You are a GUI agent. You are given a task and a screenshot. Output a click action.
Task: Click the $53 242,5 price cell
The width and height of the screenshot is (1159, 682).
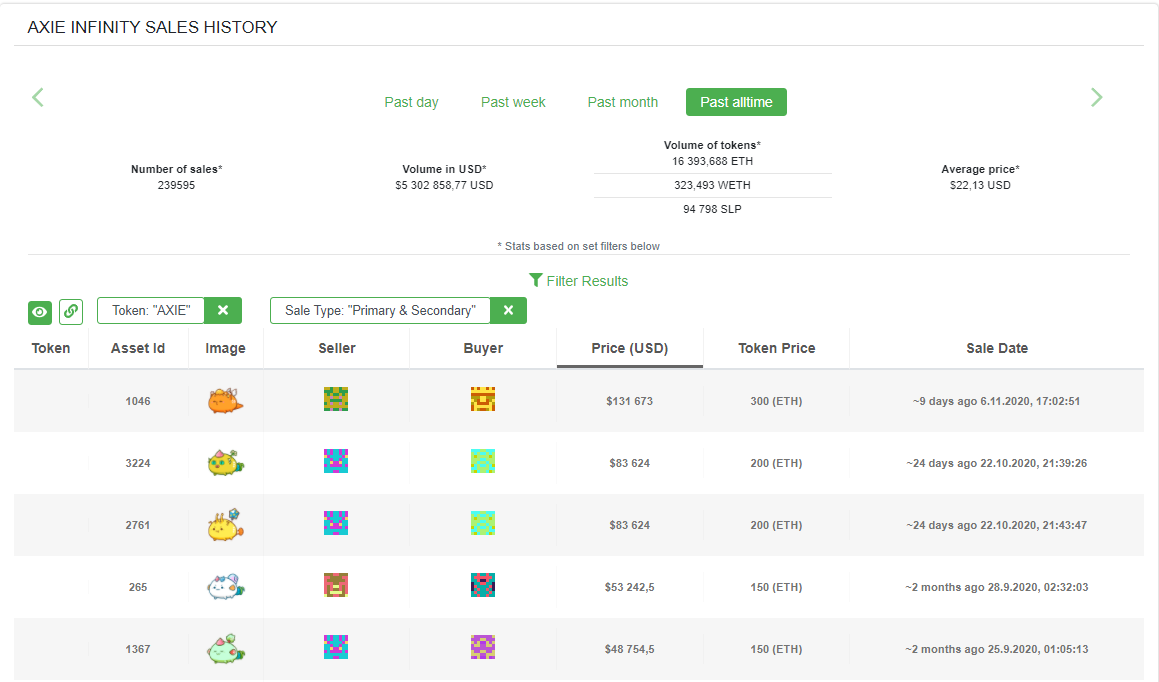click(x=630, y=587)
